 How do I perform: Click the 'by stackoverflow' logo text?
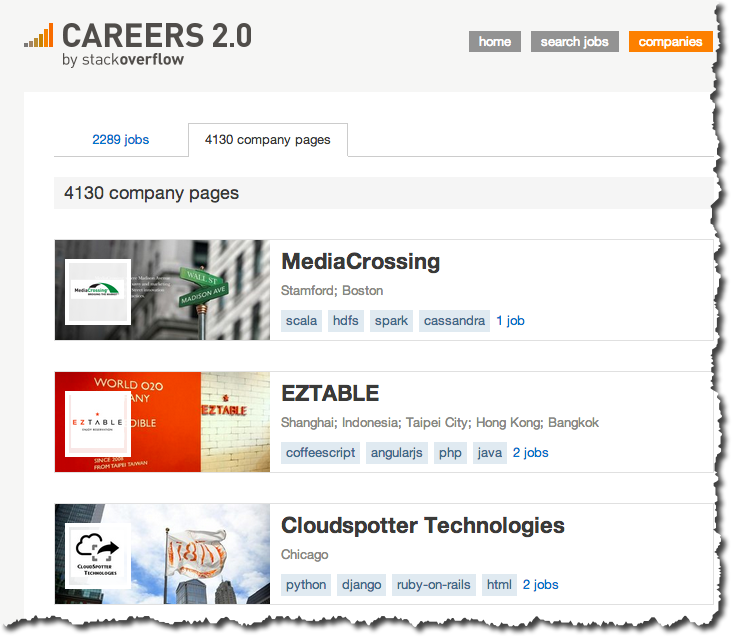[x=123, y=60]
